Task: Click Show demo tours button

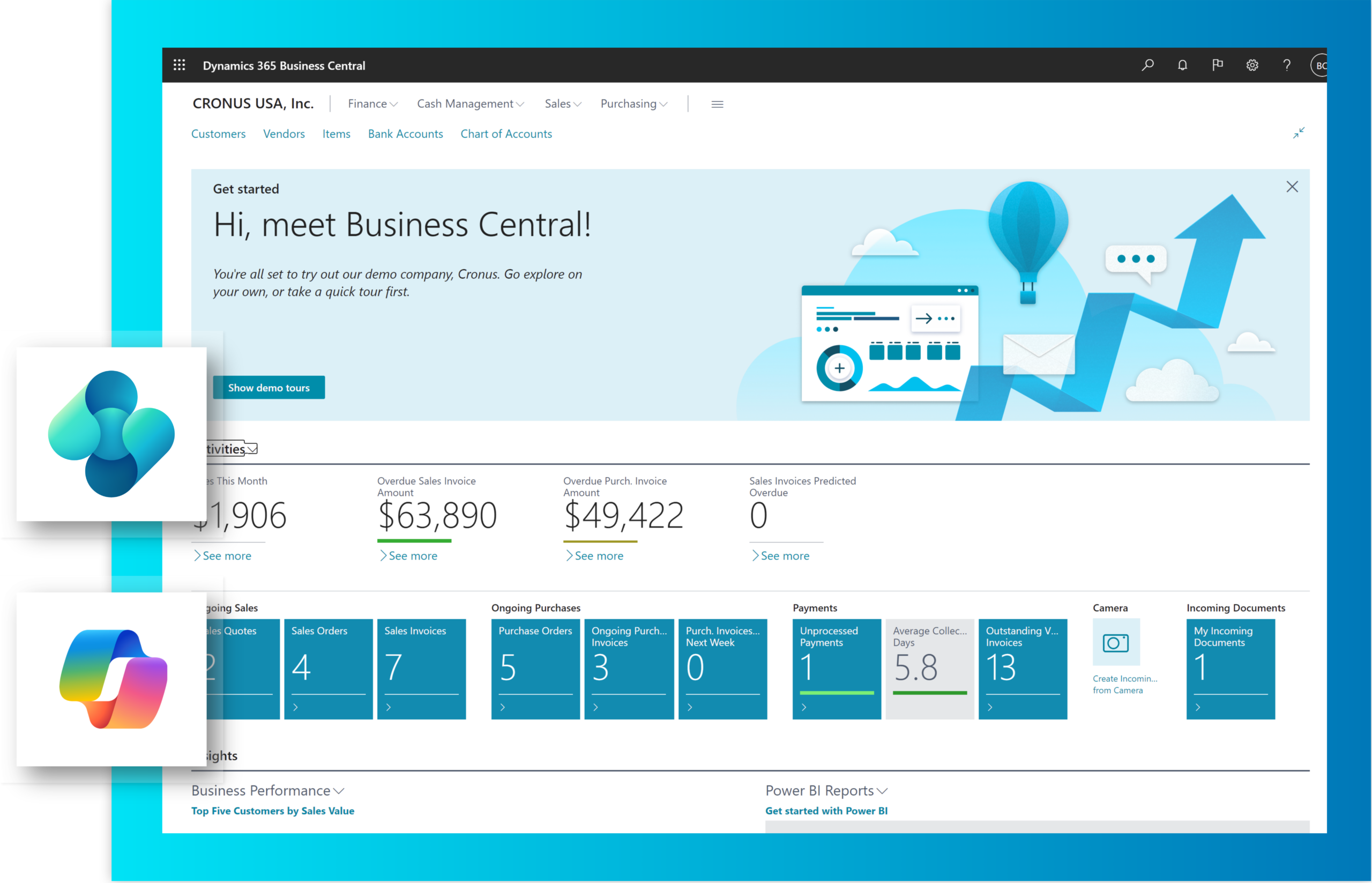Action: coord(269,388)
